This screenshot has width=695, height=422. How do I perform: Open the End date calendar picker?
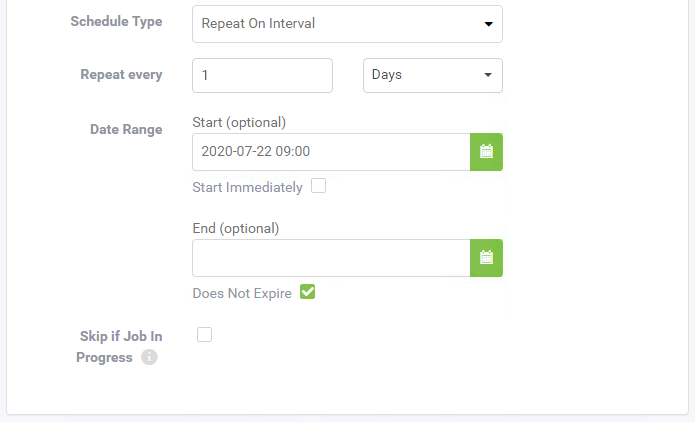486,258
